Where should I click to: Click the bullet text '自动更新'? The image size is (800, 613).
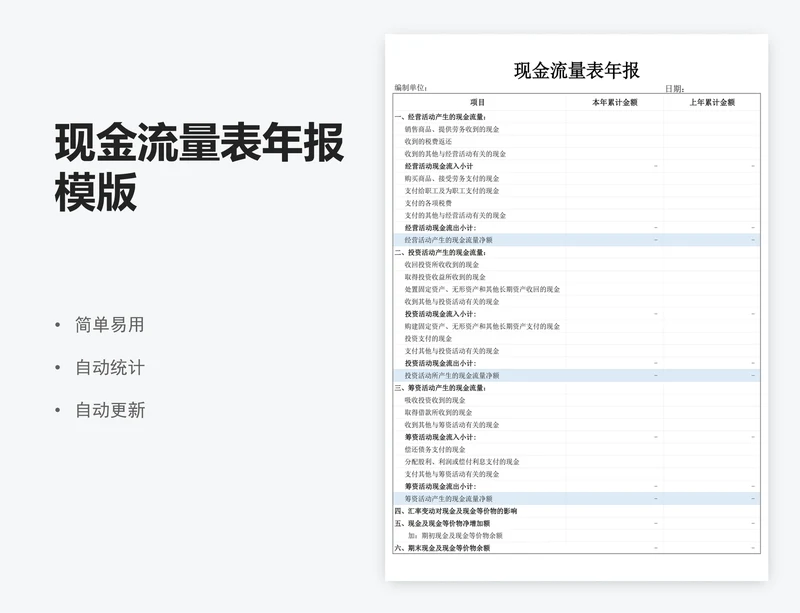pyautogui.click(x=110, y=410)
